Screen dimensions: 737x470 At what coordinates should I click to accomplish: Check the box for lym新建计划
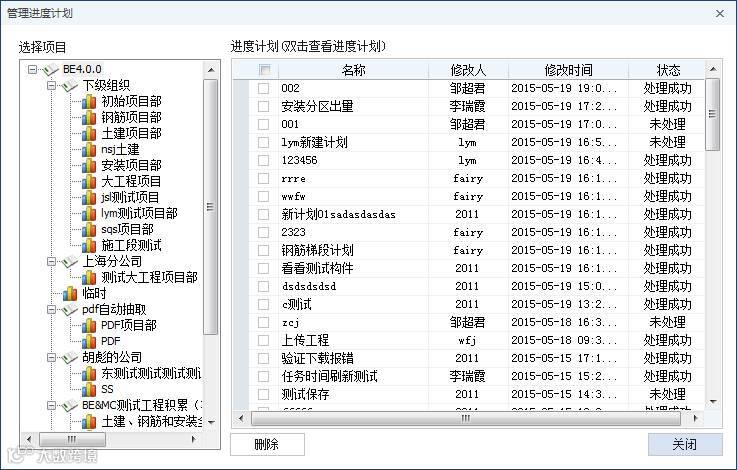(263, 142)
